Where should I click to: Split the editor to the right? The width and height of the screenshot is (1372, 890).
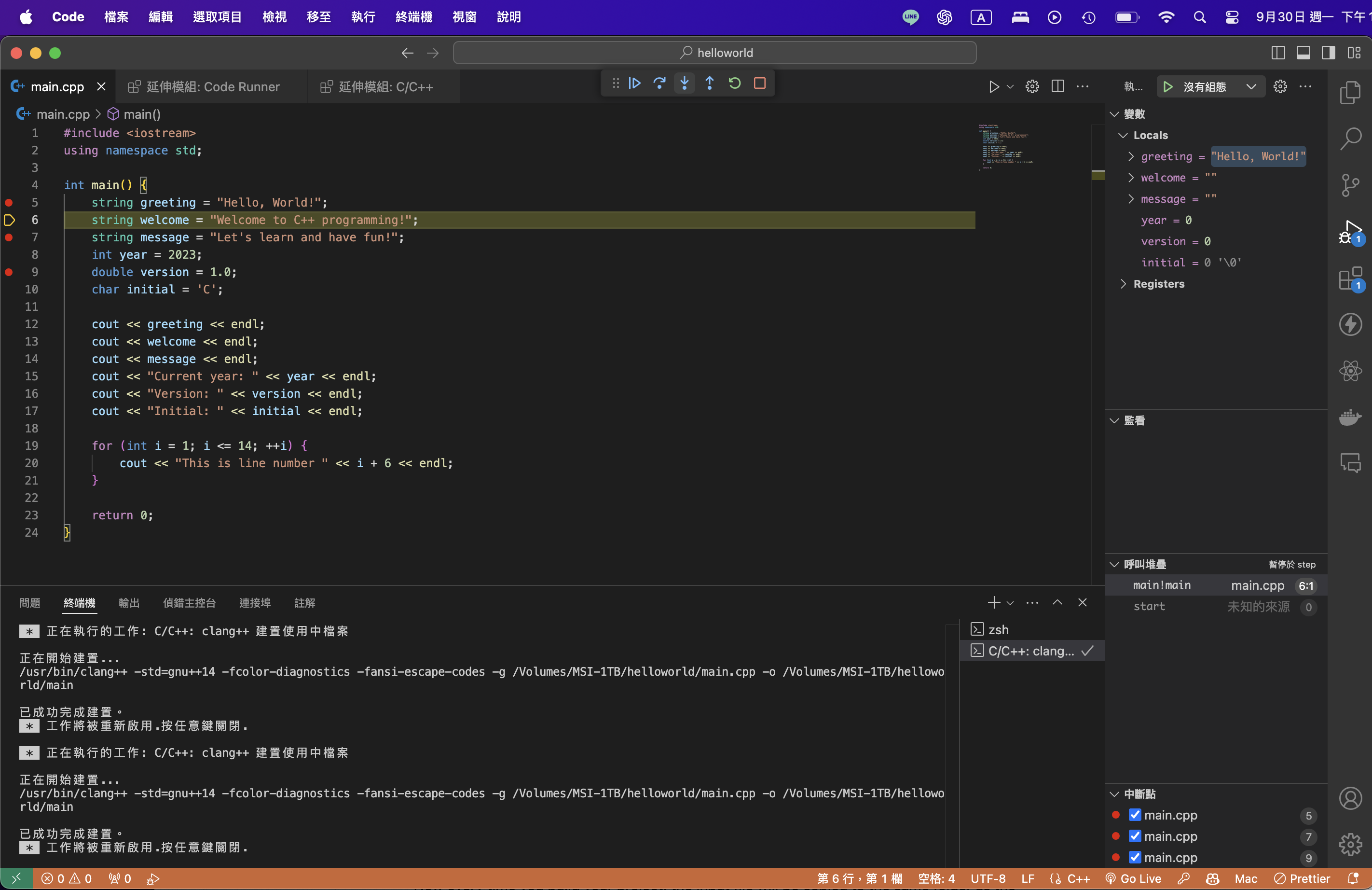point(1057,87)
